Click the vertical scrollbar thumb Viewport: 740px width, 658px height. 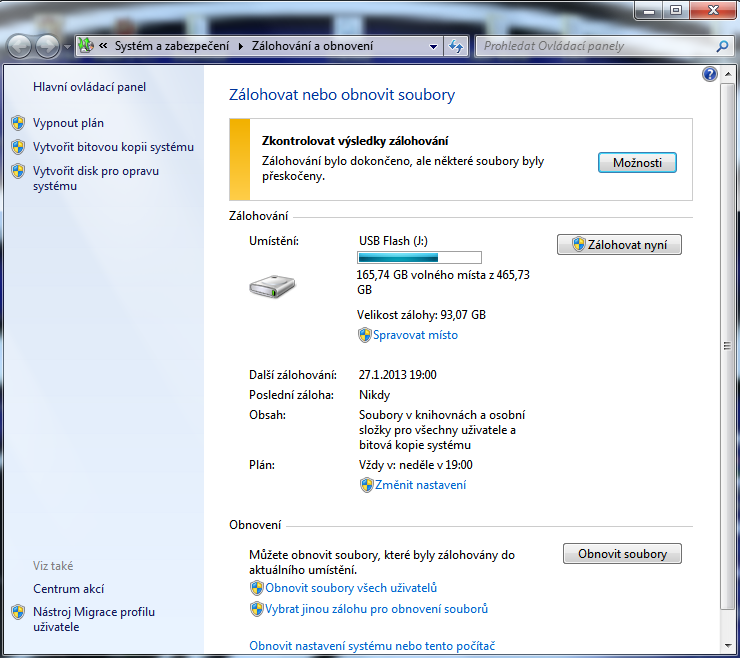727,346
